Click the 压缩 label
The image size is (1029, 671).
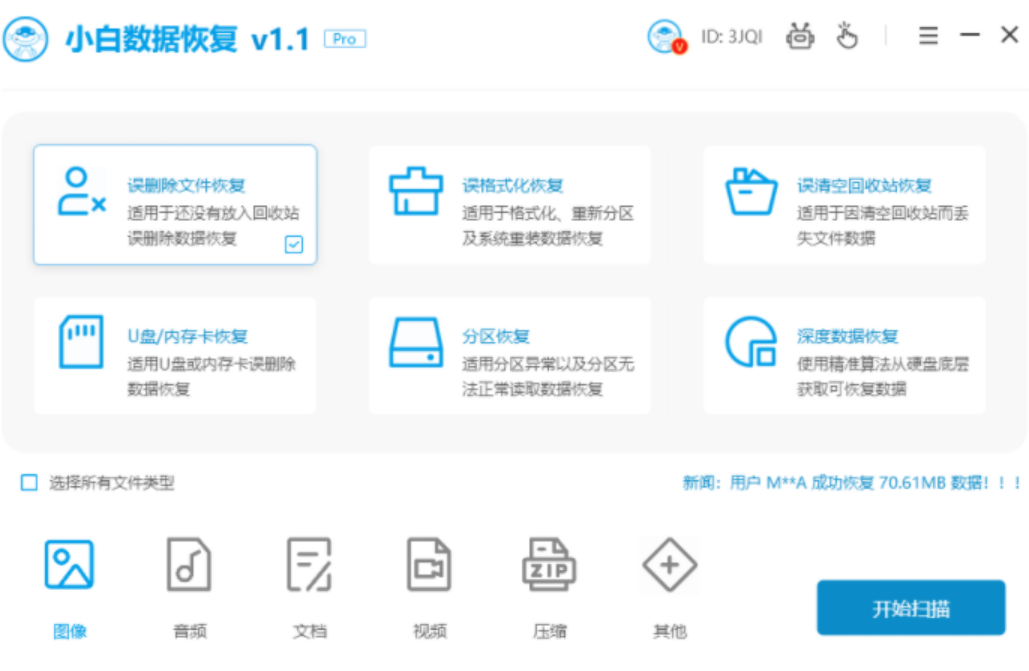click(550, 632)
